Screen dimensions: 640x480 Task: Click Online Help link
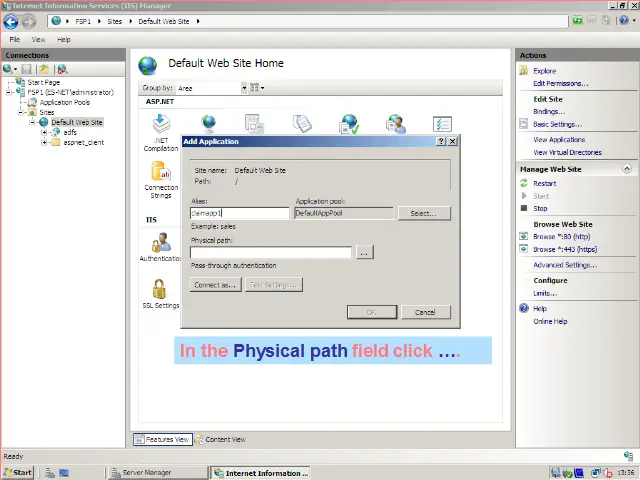550,321
